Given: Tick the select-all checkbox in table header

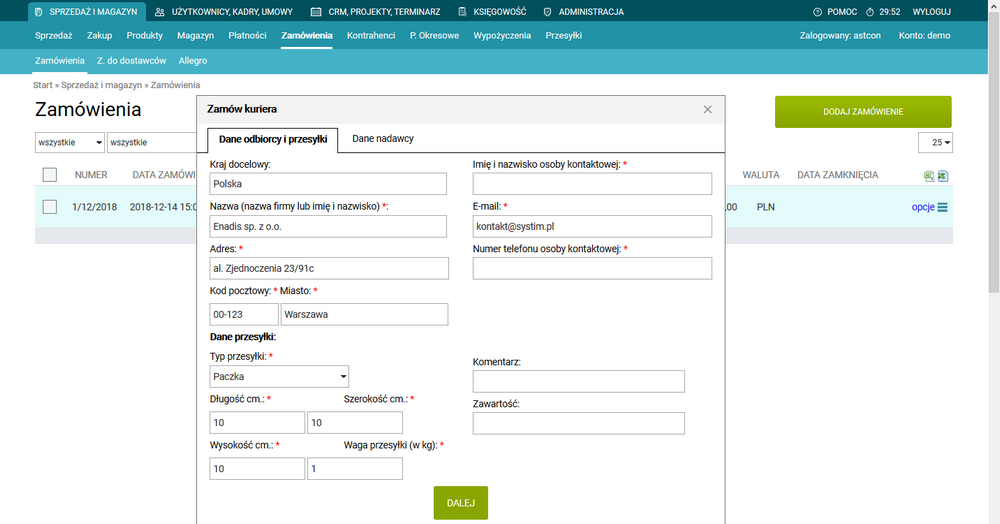Looking at the screenshot, I should tap(50, 175).
